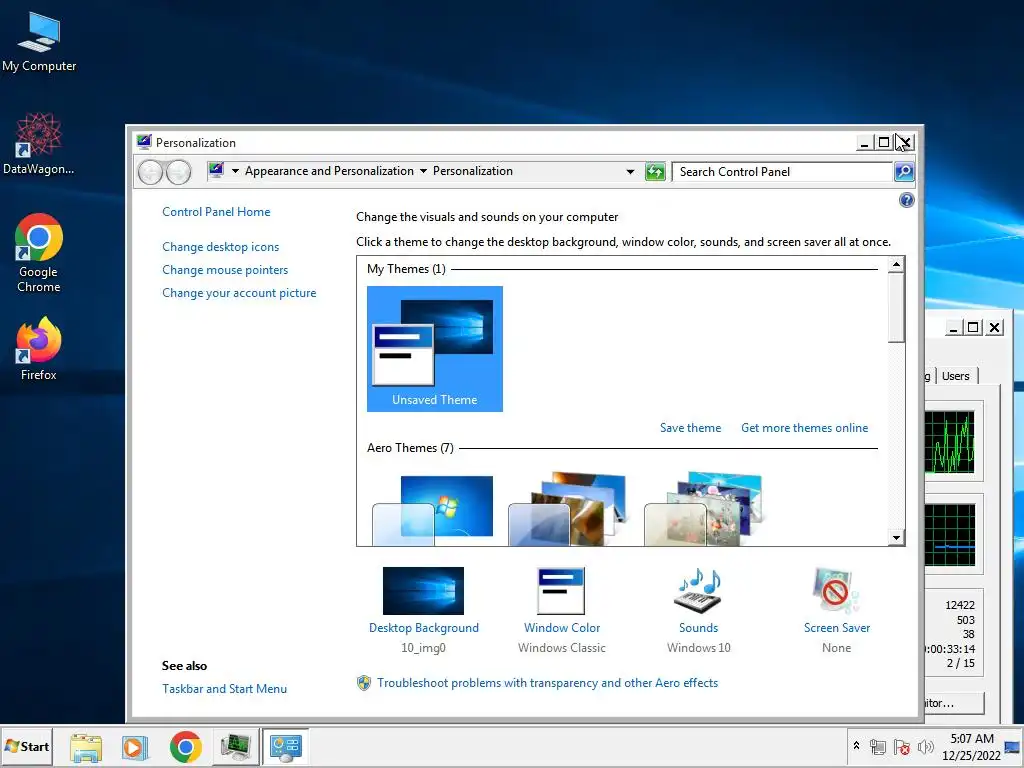Select the Characters Aero theme thumbnail
The height and width of the screenshot is (768, 1024).
705,509
